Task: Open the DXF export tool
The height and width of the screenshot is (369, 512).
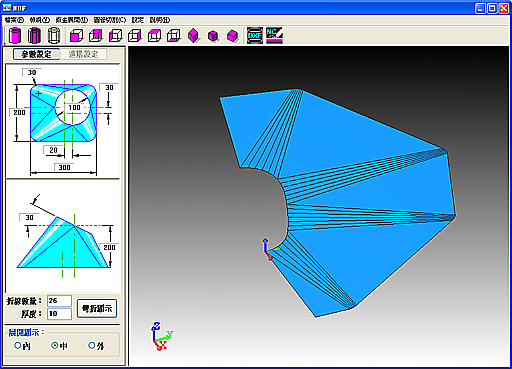Action: coord(255,35)
